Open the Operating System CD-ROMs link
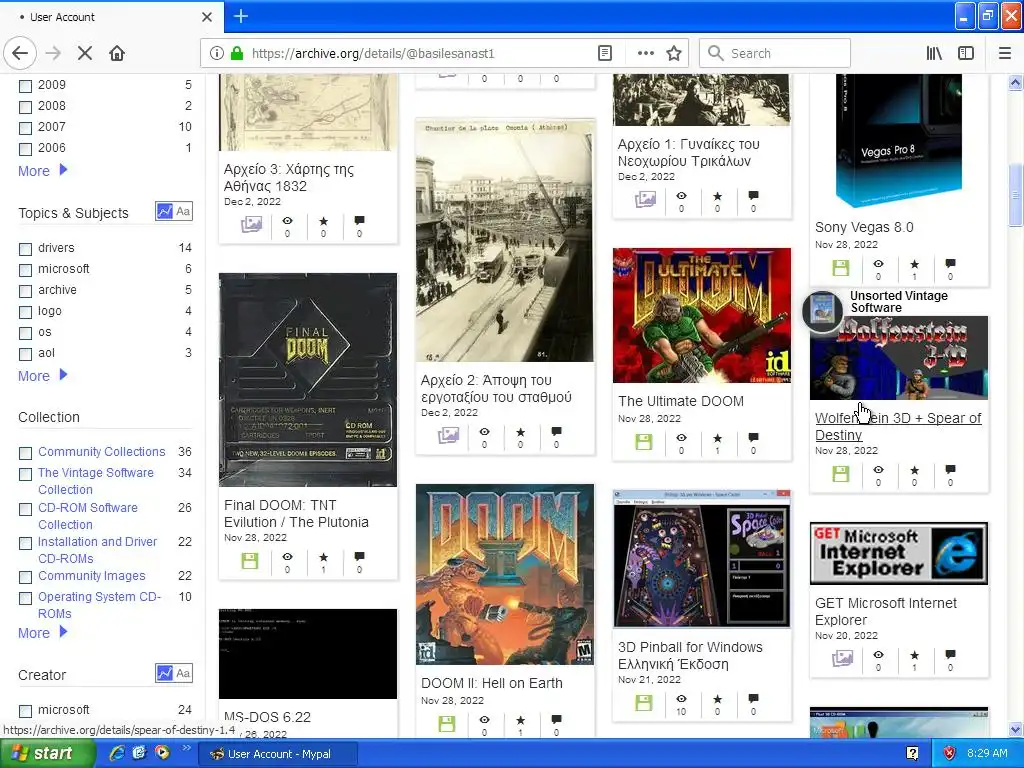 point(99,605)
